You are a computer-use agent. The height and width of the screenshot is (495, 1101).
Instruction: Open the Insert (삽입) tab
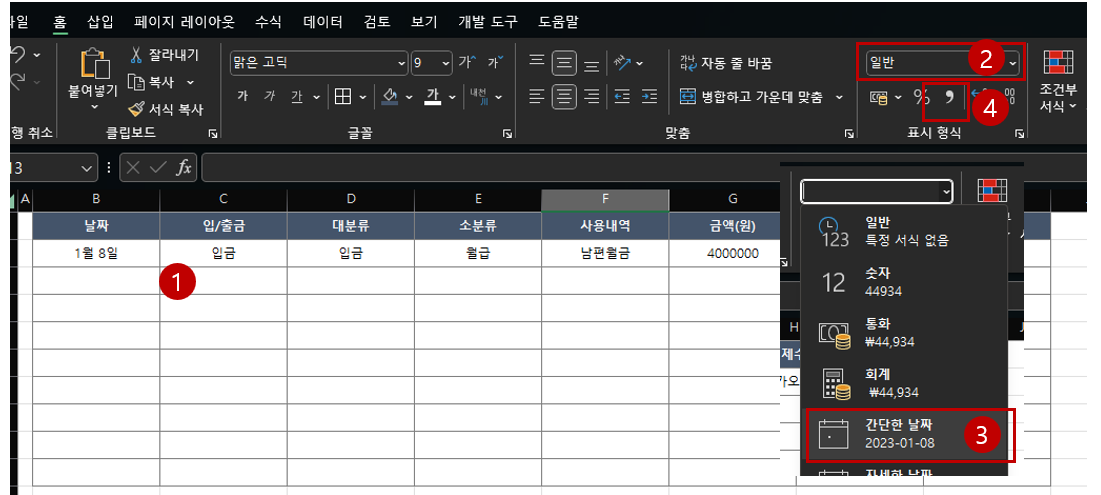pos(100,22)
